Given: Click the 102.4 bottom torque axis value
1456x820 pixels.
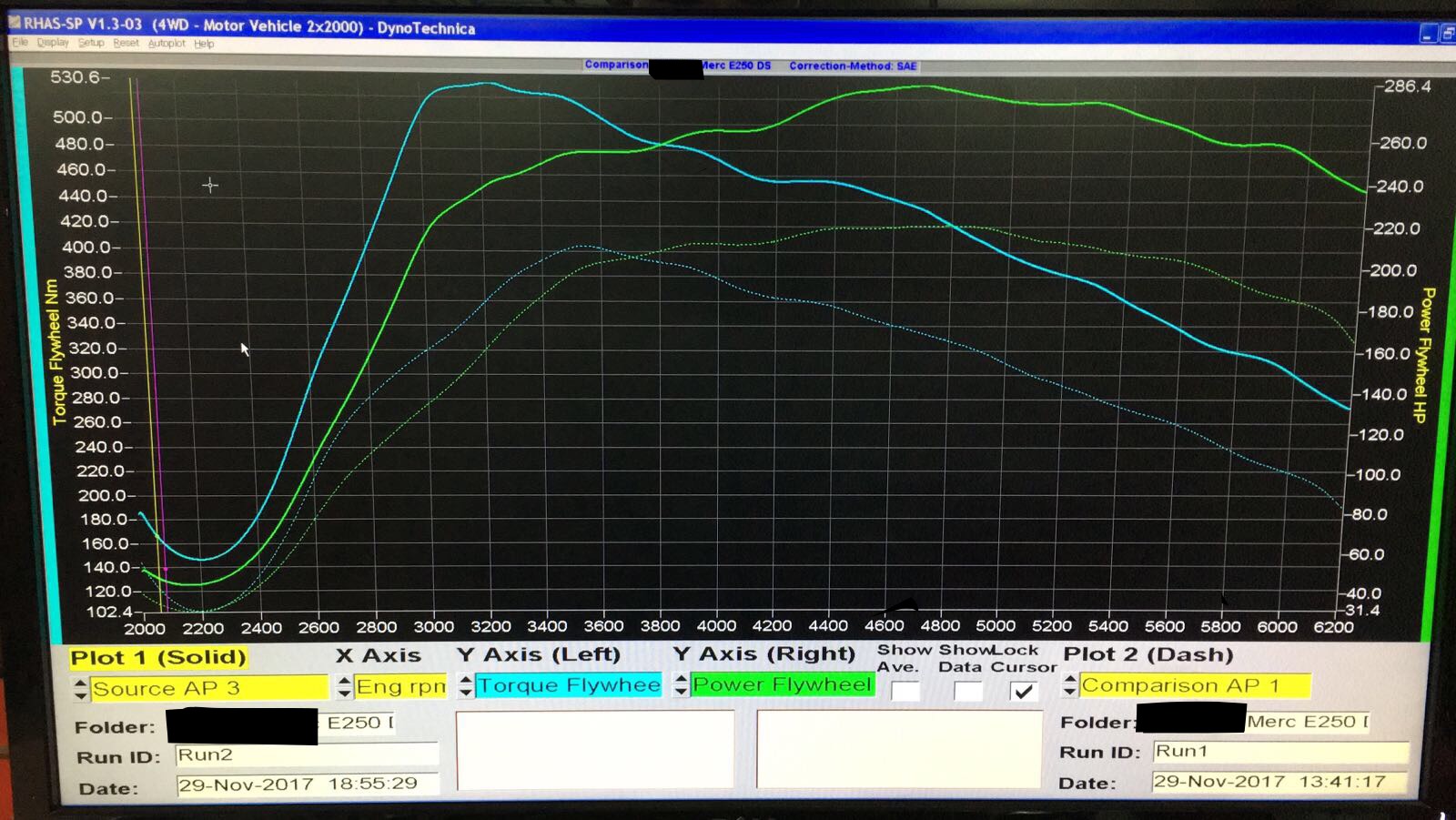Looking at the screenshot, I should (108, 612).
